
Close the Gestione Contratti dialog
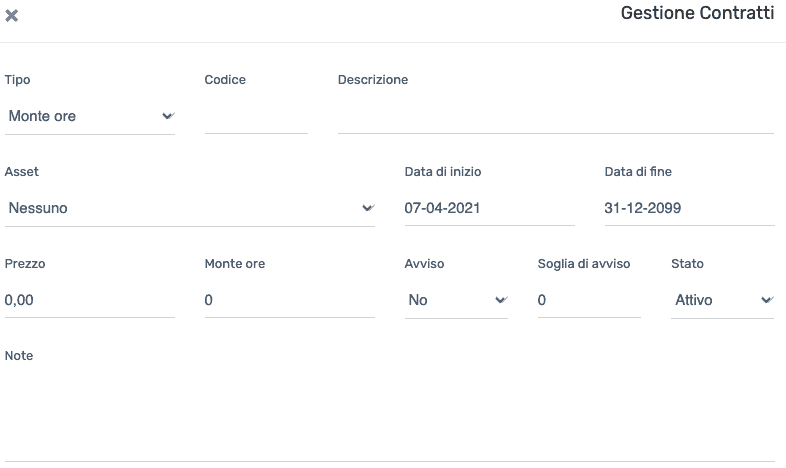coord(12,16)
